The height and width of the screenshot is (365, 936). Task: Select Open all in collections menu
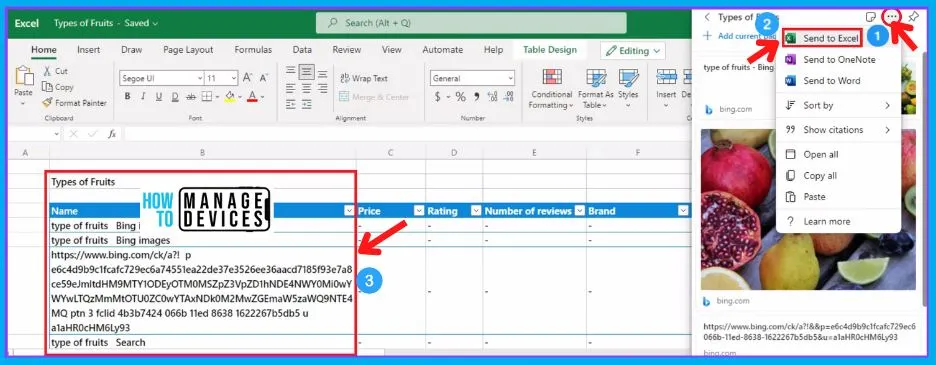coord(838,155)
